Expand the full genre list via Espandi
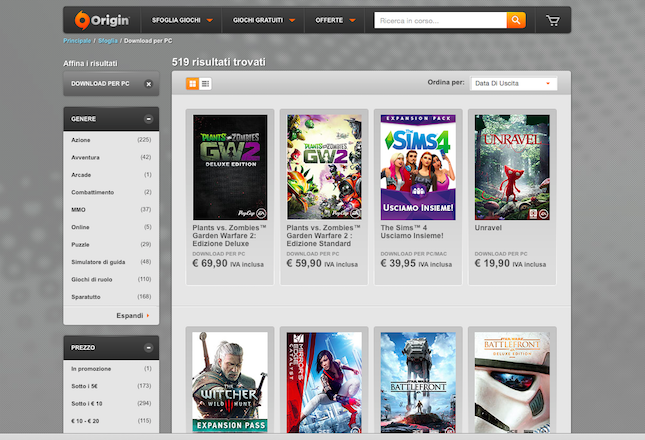Image resolution: width=645 pixels, height=440 pixels. point(132,315)
